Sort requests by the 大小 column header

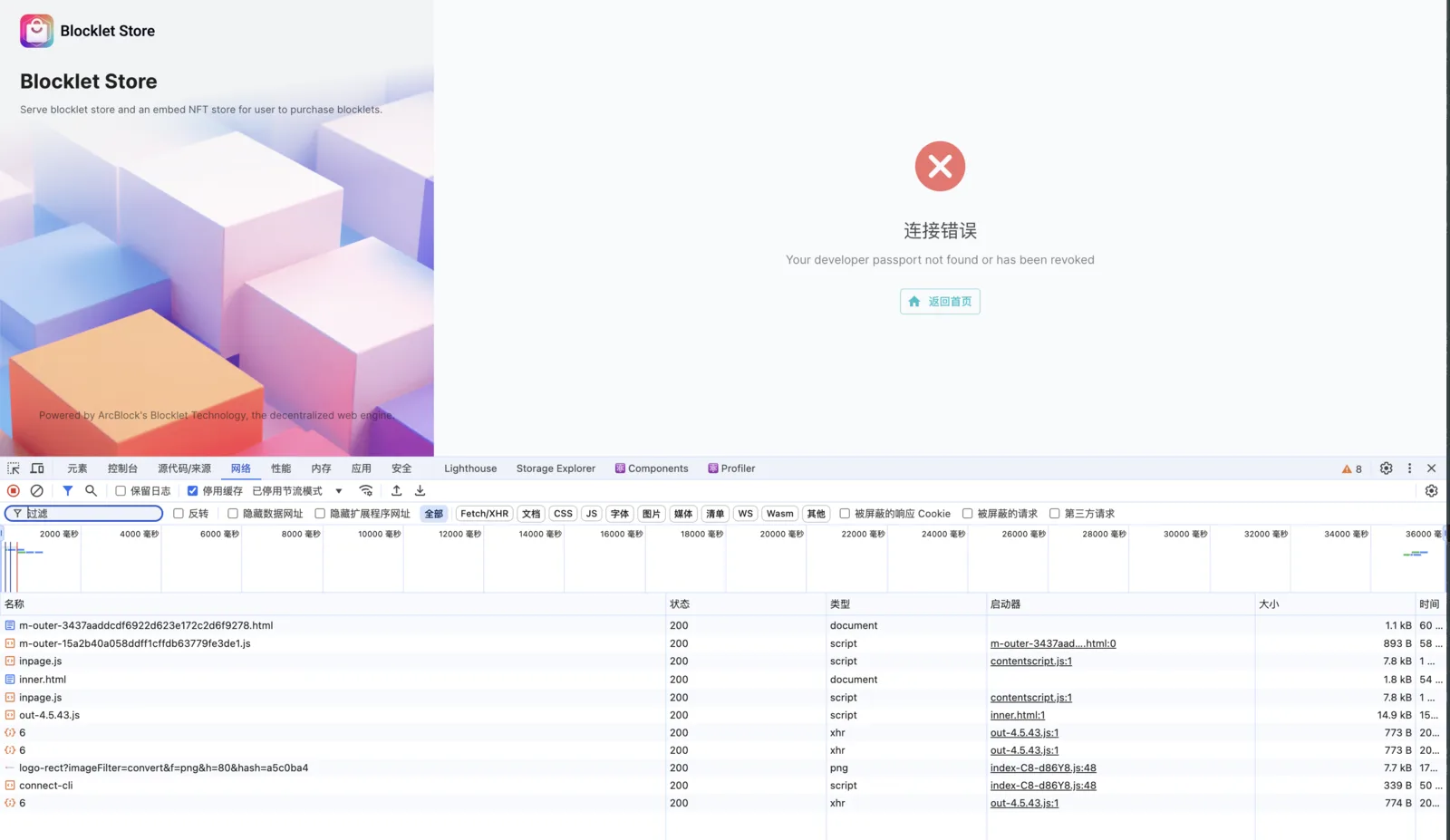pos(1336,604)
